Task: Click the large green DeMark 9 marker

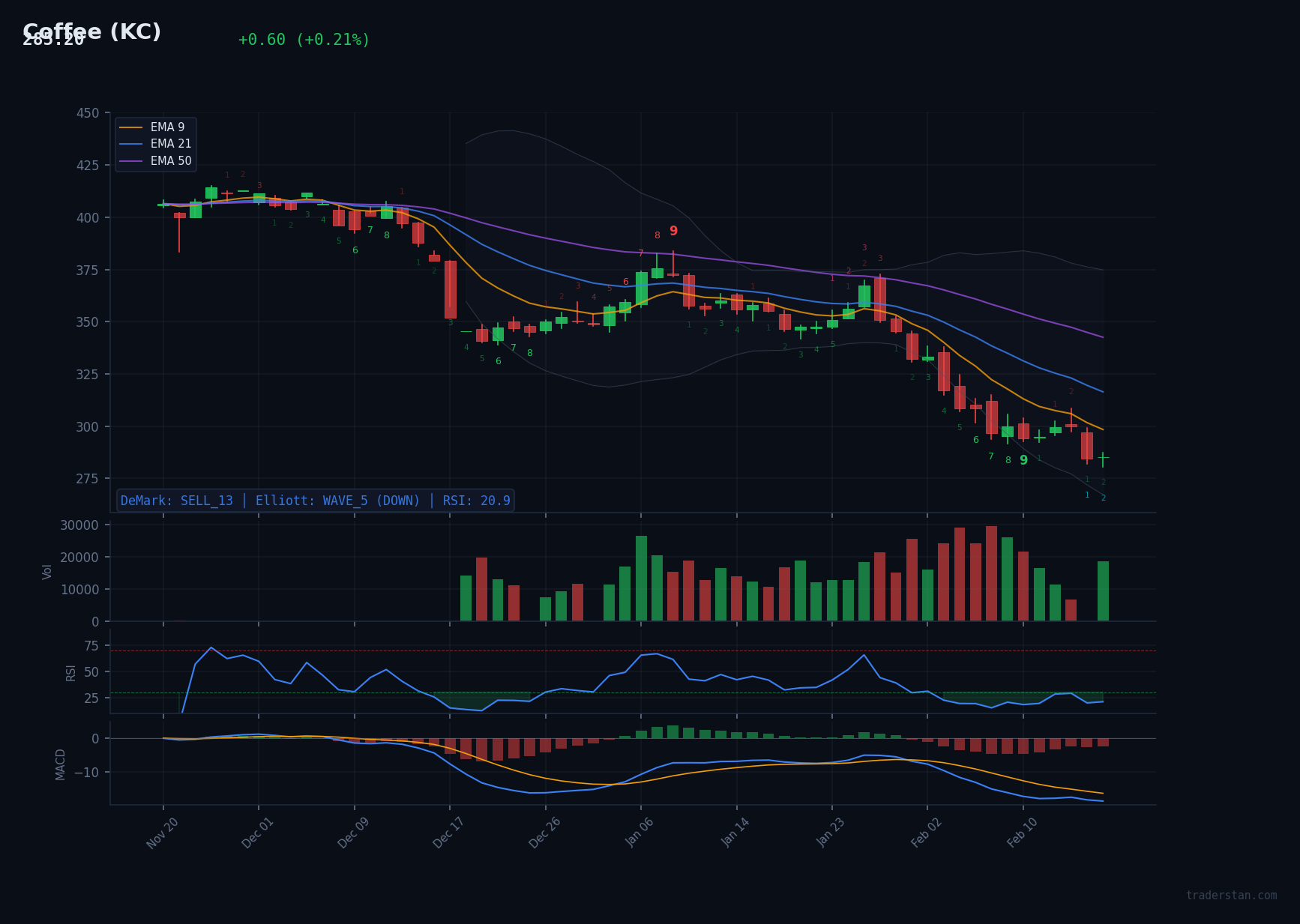Action: pos(1023,460)
